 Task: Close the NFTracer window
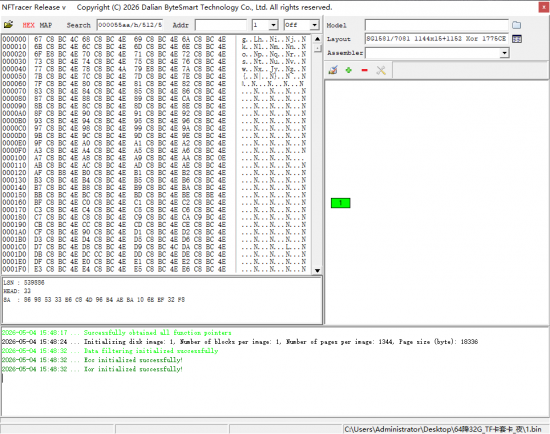(x=544, y=7)
